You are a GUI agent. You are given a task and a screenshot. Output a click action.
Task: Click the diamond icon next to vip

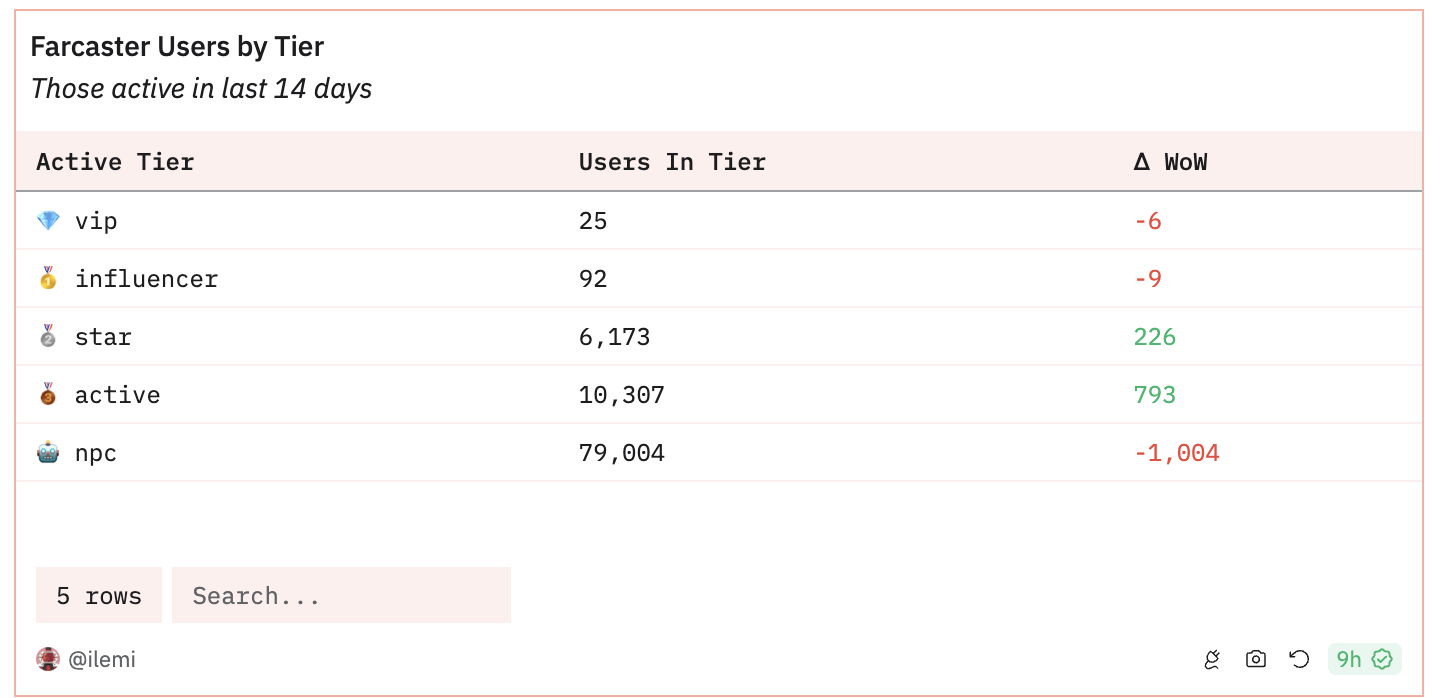click(48, 221)
